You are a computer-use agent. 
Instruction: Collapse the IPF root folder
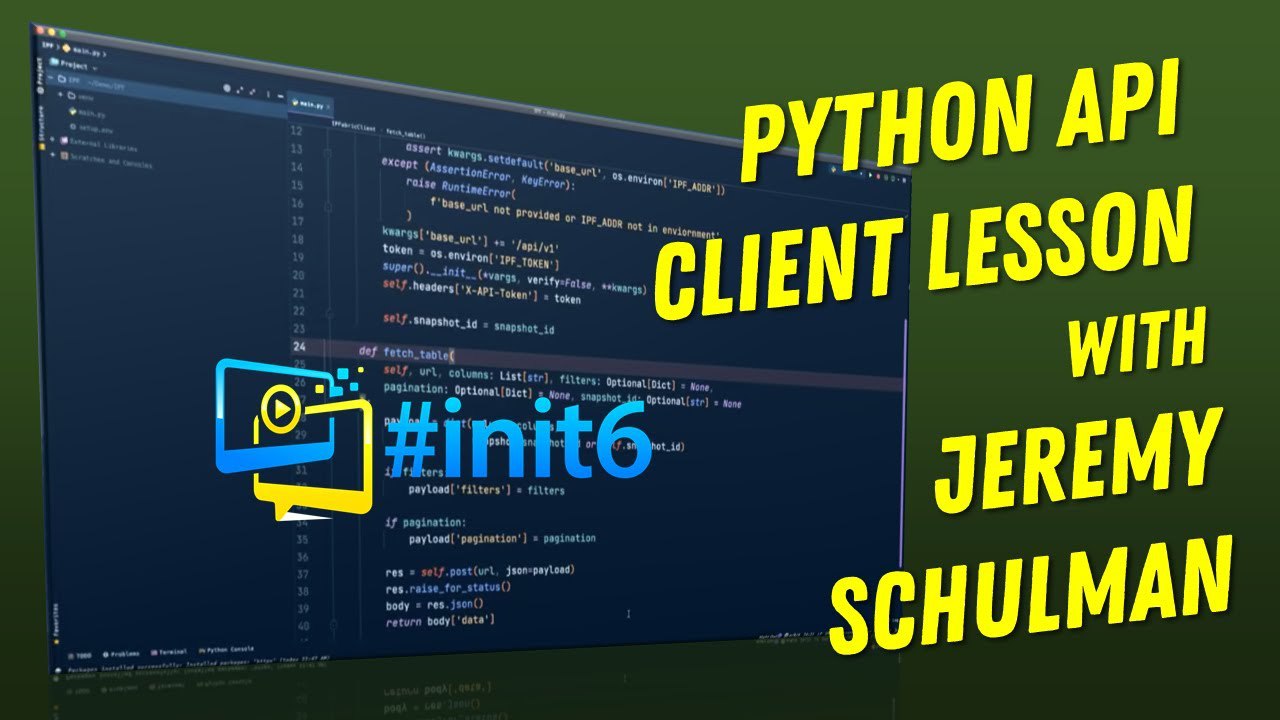click(50, 77)
